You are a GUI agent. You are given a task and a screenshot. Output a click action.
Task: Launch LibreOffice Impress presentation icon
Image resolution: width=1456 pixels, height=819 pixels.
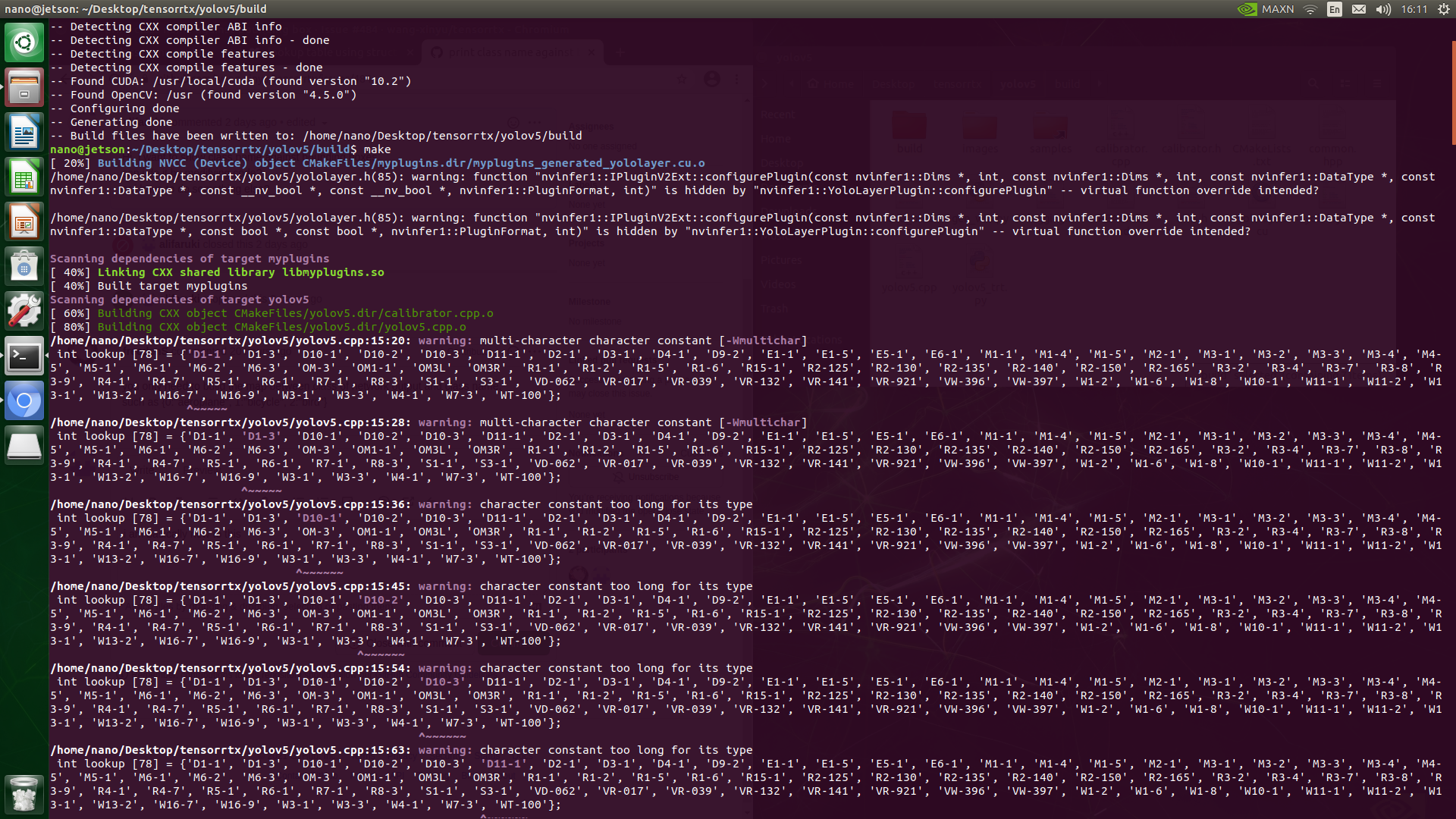(x=24, y=222)
